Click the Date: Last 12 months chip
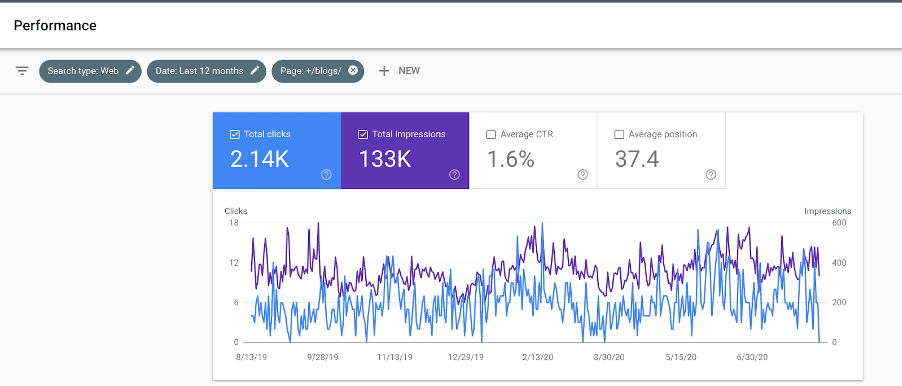The image size is (902, 386). click(x=207, y=71)
